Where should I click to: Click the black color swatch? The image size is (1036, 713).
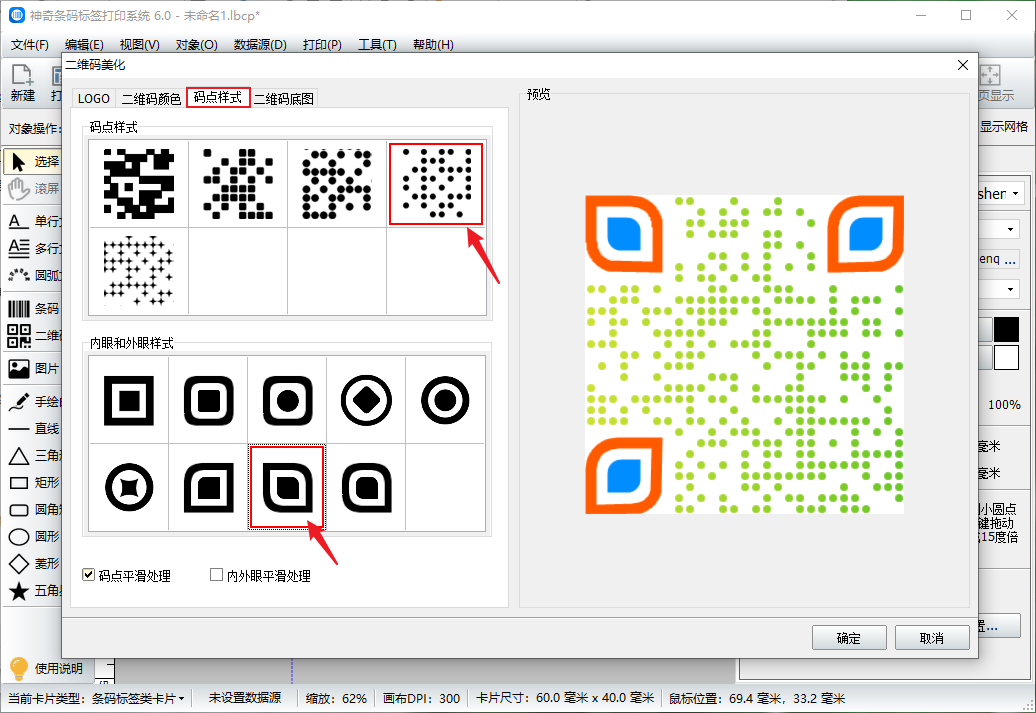(1006, 328)
